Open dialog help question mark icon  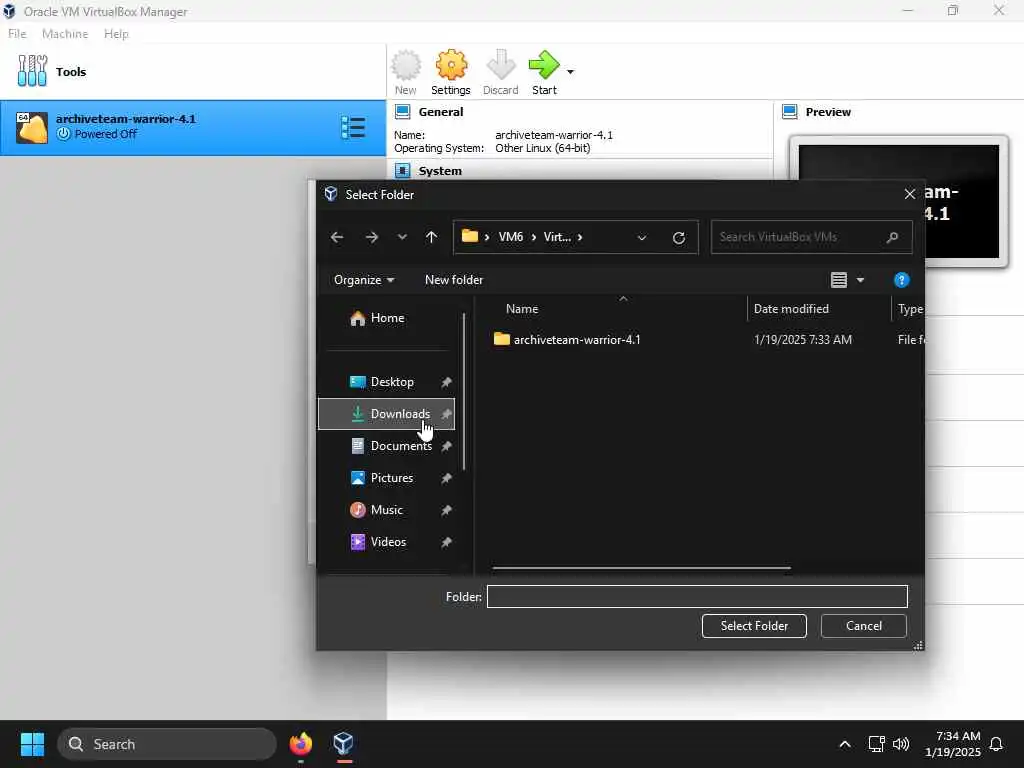point(901,280)
